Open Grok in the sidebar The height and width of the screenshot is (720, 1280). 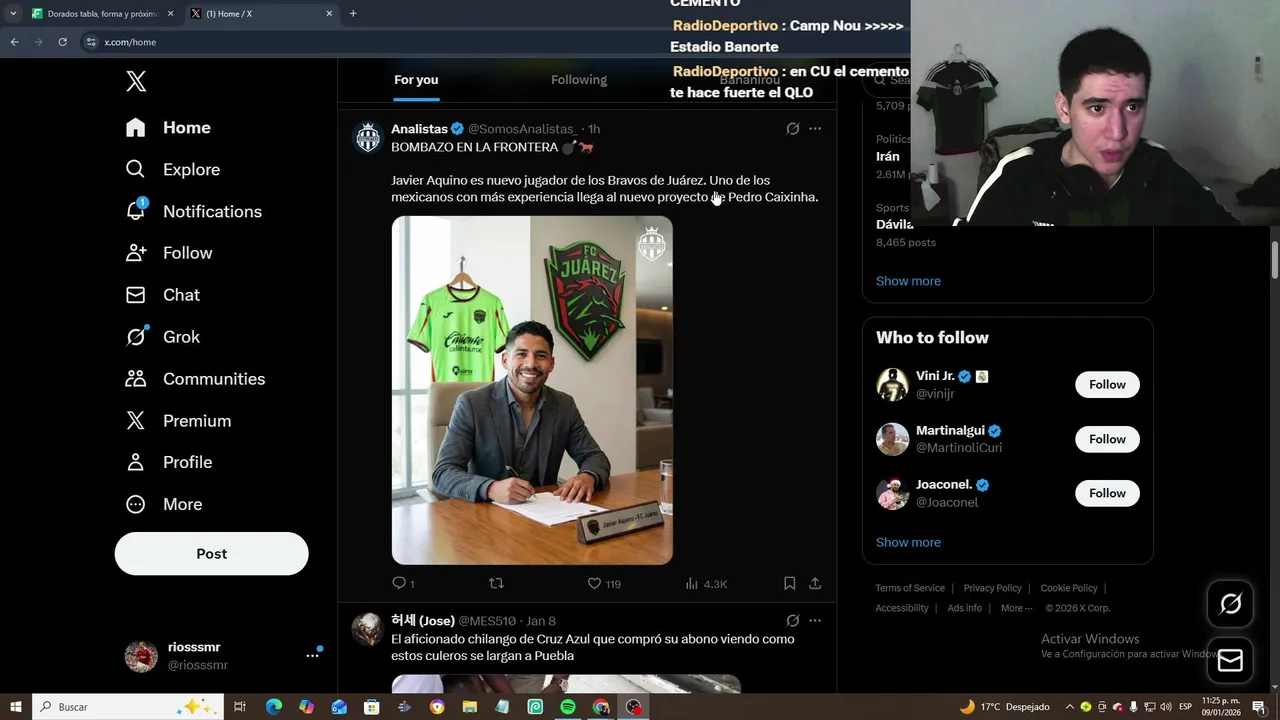[x=162, y=337]
